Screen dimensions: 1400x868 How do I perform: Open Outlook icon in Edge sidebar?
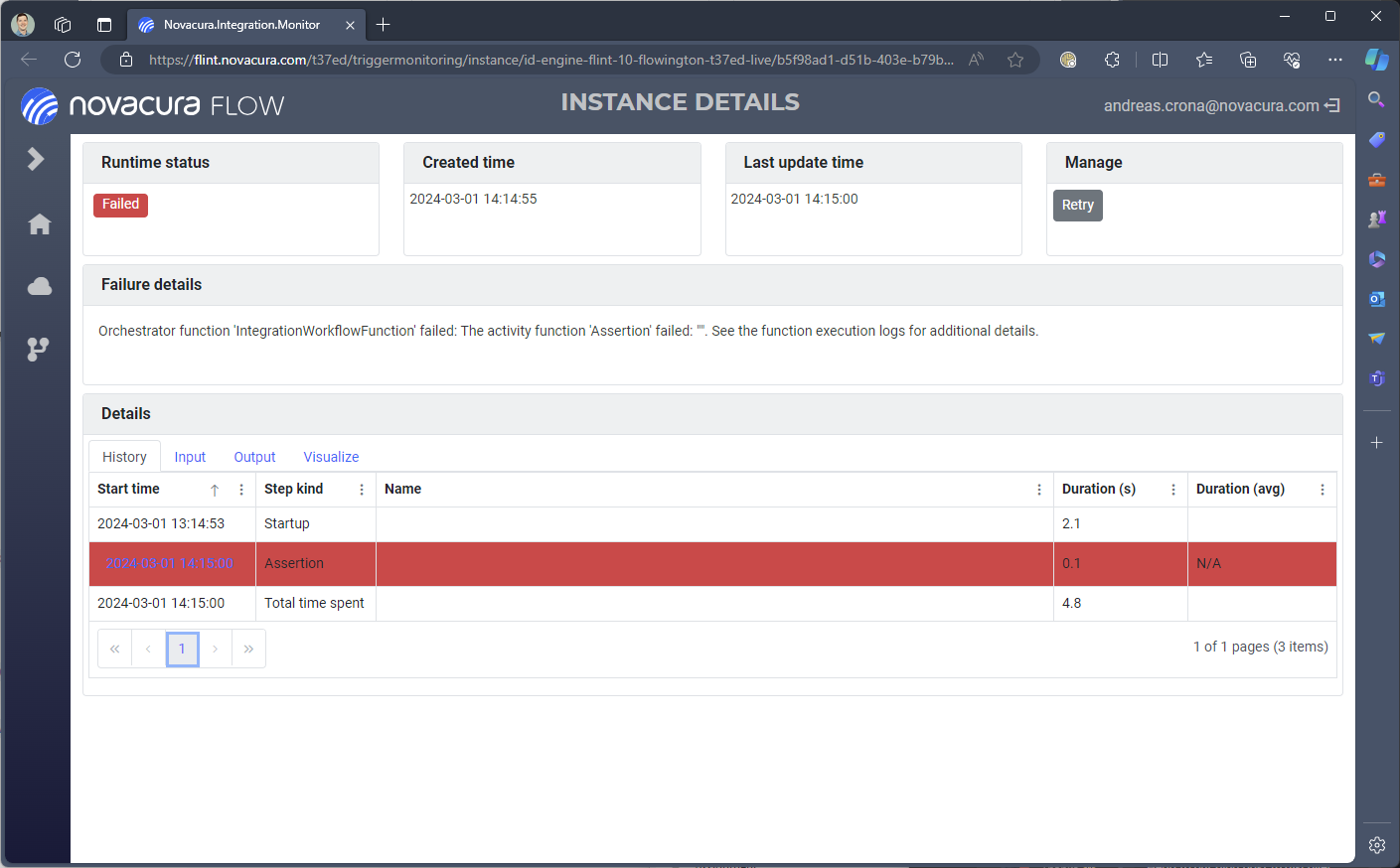[x=1376, y=299]
